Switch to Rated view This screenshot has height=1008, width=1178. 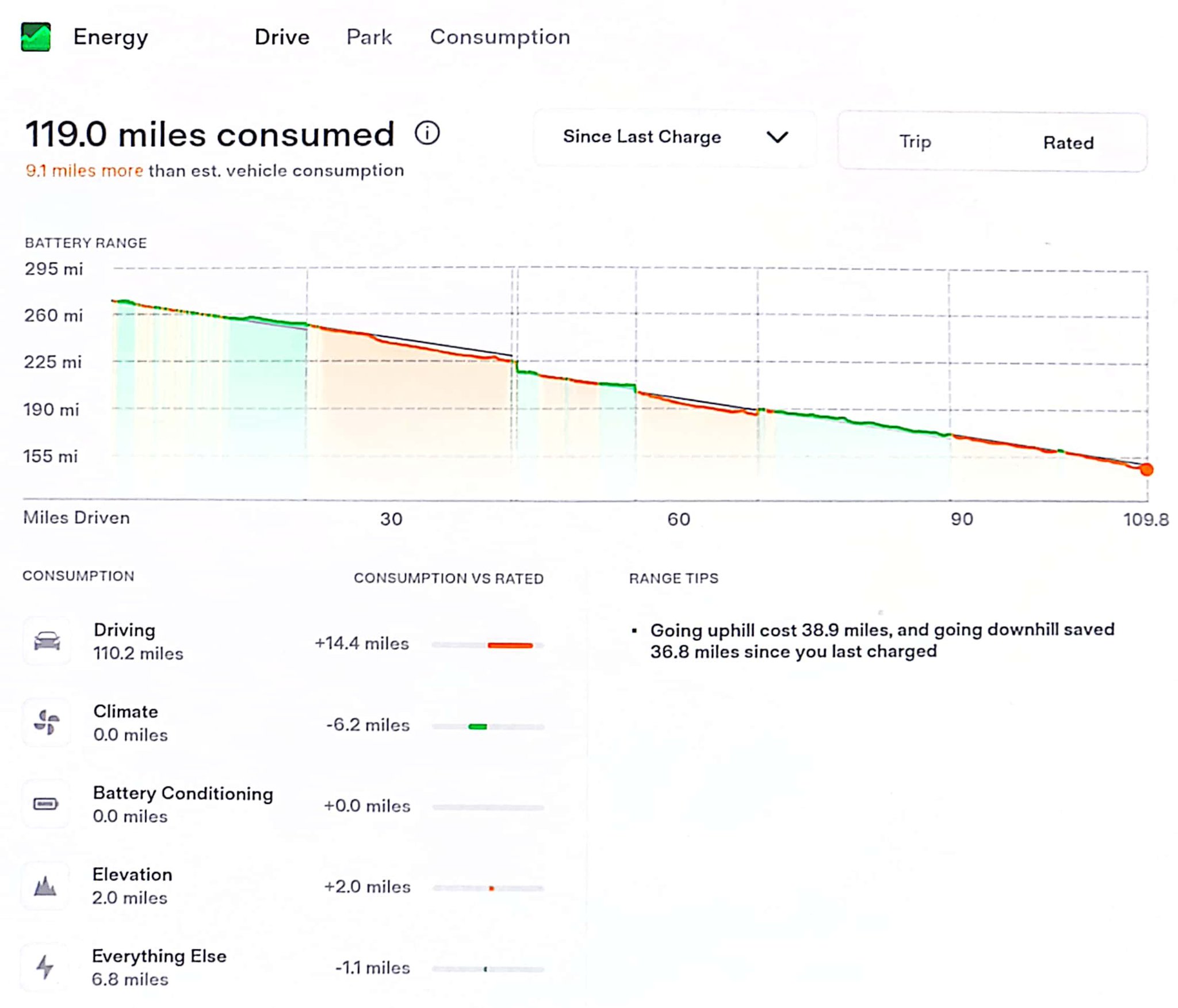pos(1068,141)
